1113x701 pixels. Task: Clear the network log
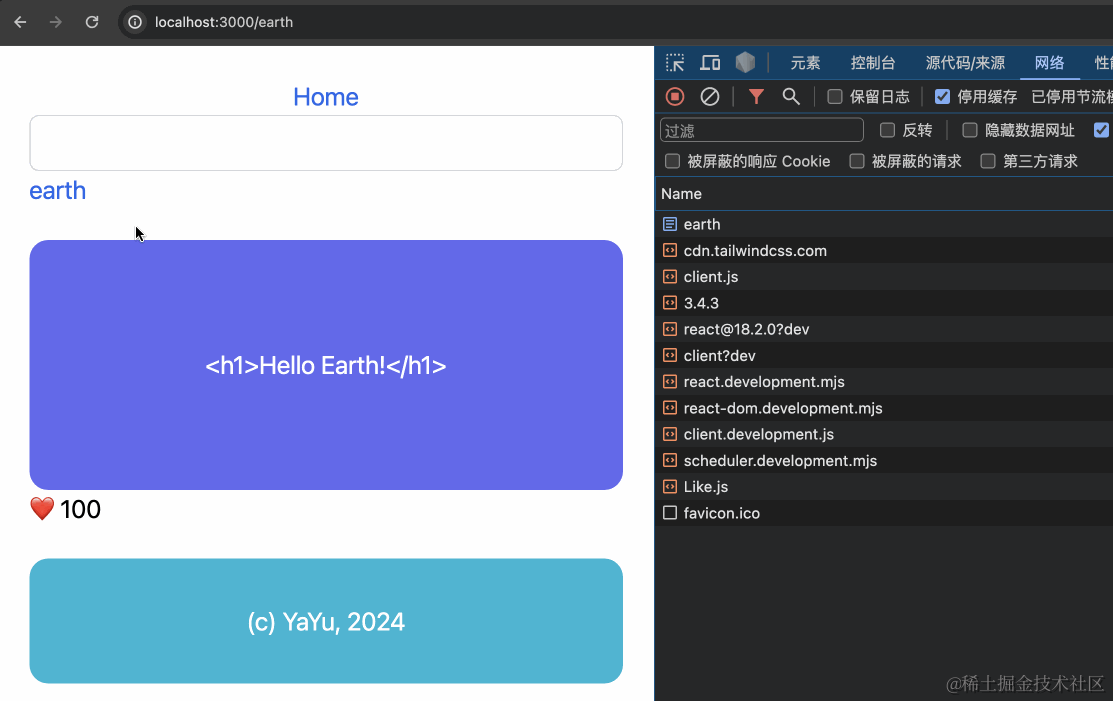[x=710, y=96]
